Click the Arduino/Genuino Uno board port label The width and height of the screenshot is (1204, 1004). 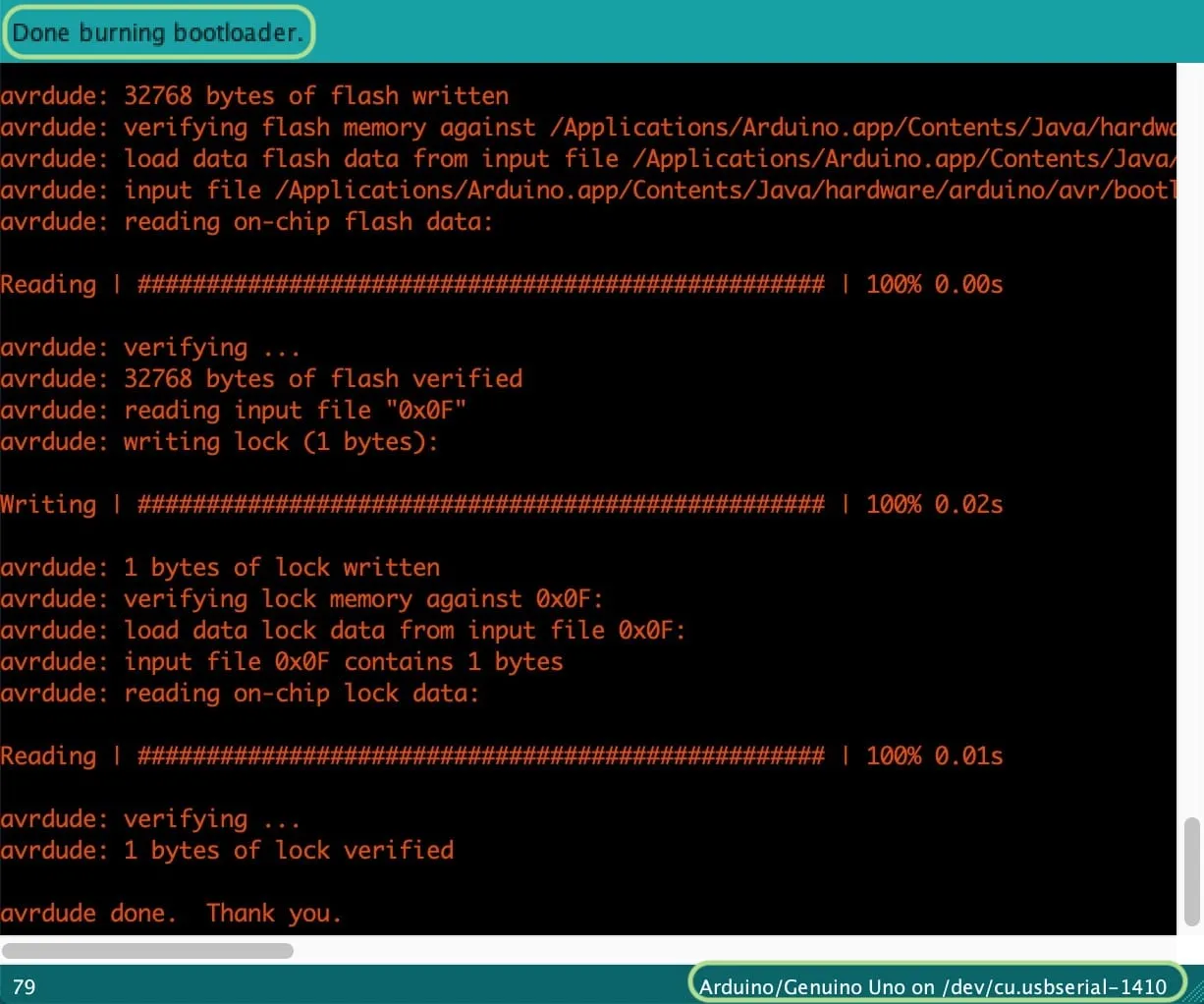(x=933, y=985)
